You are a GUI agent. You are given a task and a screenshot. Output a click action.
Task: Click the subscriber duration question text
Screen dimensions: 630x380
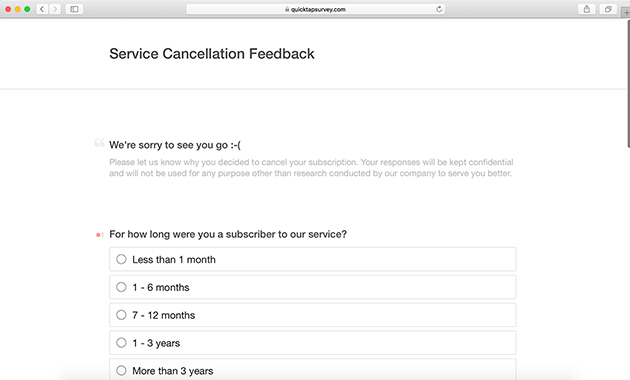pyautogui.click(x=228, y=234)
